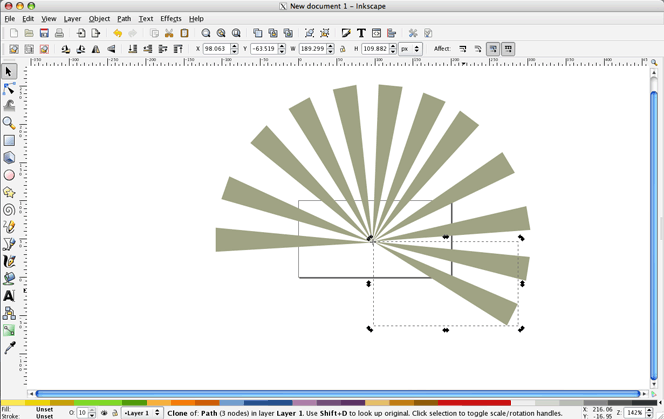The image size is (664, 419).
Task: Select the Ellipse tool
Action: [x=9, y=175]
